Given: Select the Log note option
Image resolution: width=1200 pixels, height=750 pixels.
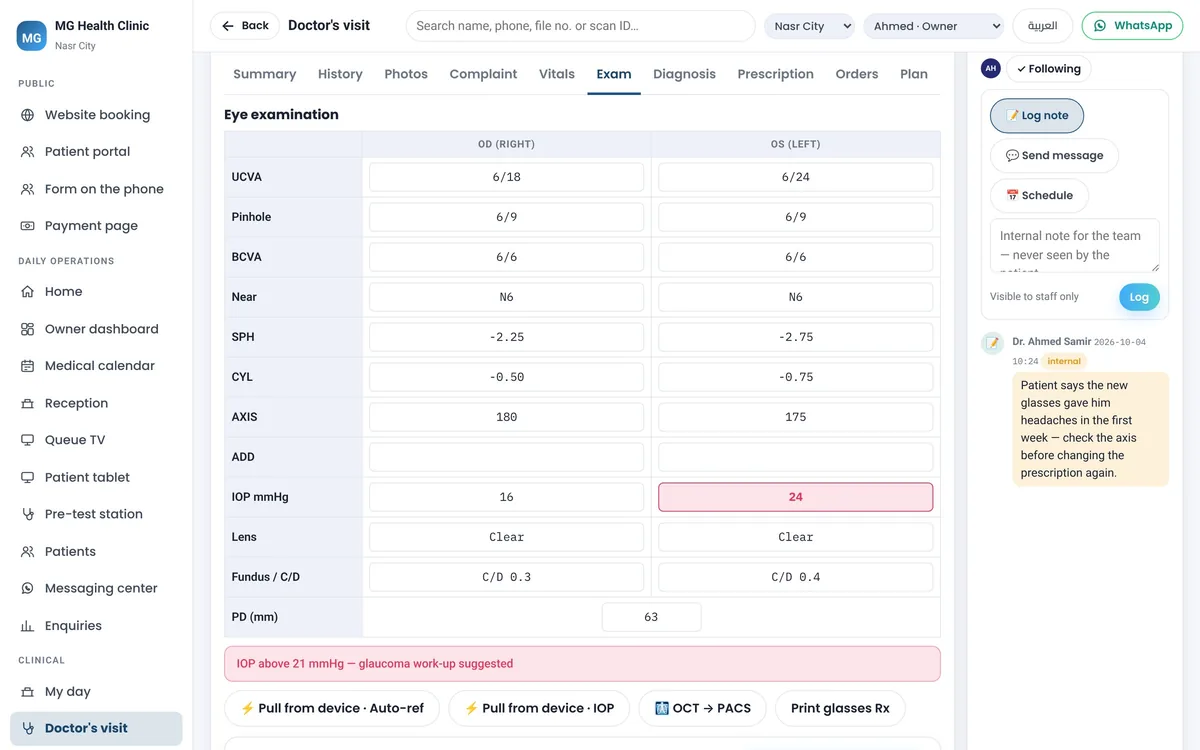Looking at the screenshot, I should coord(1037,116).
